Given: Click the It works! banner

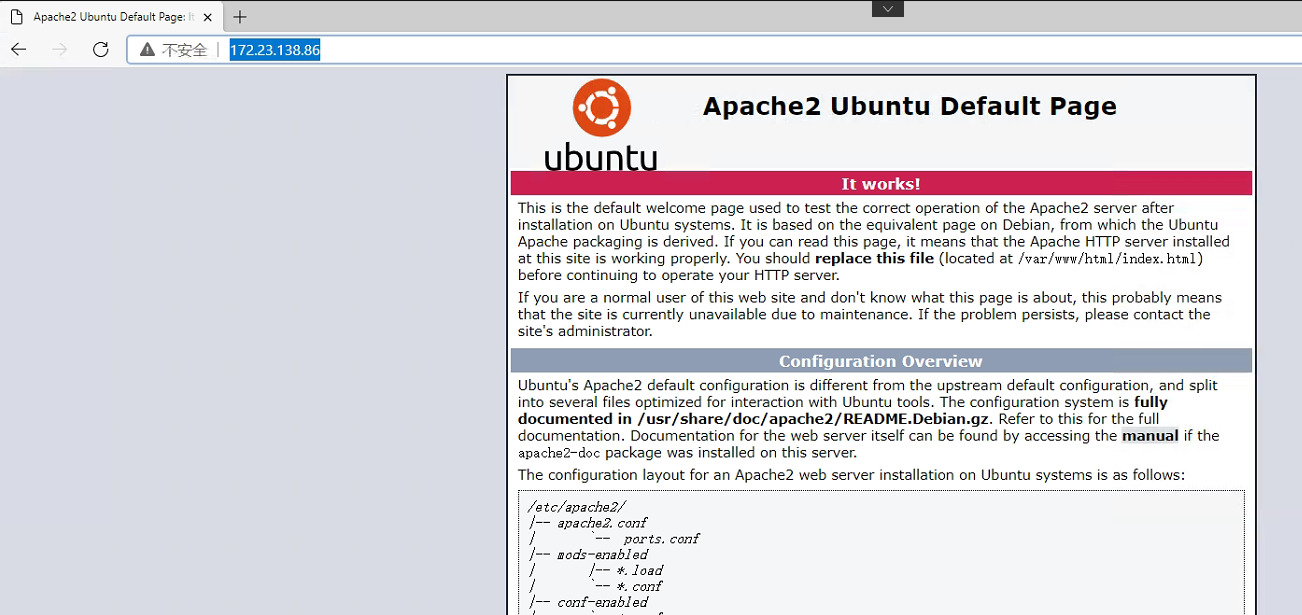Looking at the screenshot, I should tap(880, 183).
